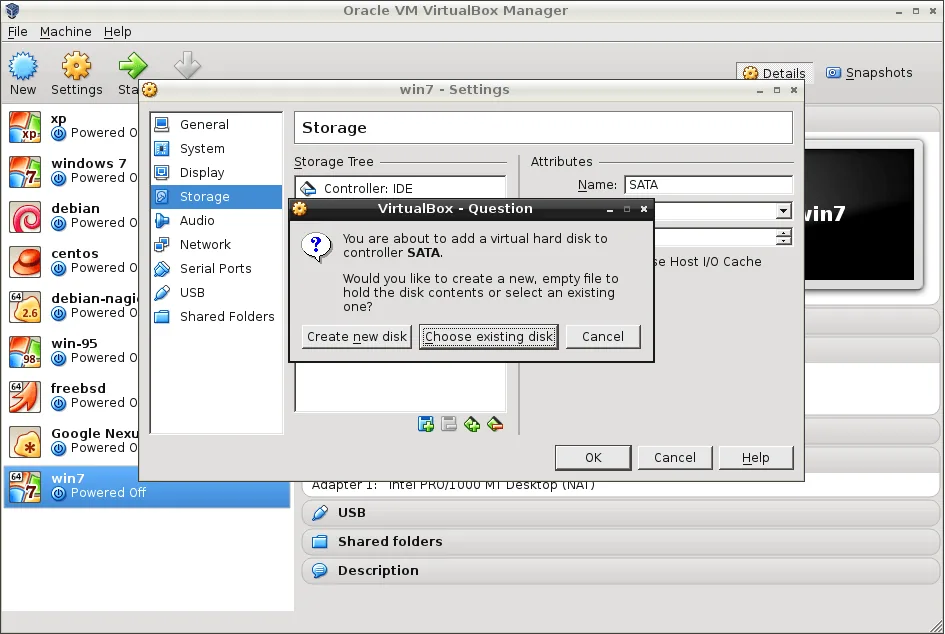Switch to the Serial Ports settings page

coord(214,268)
